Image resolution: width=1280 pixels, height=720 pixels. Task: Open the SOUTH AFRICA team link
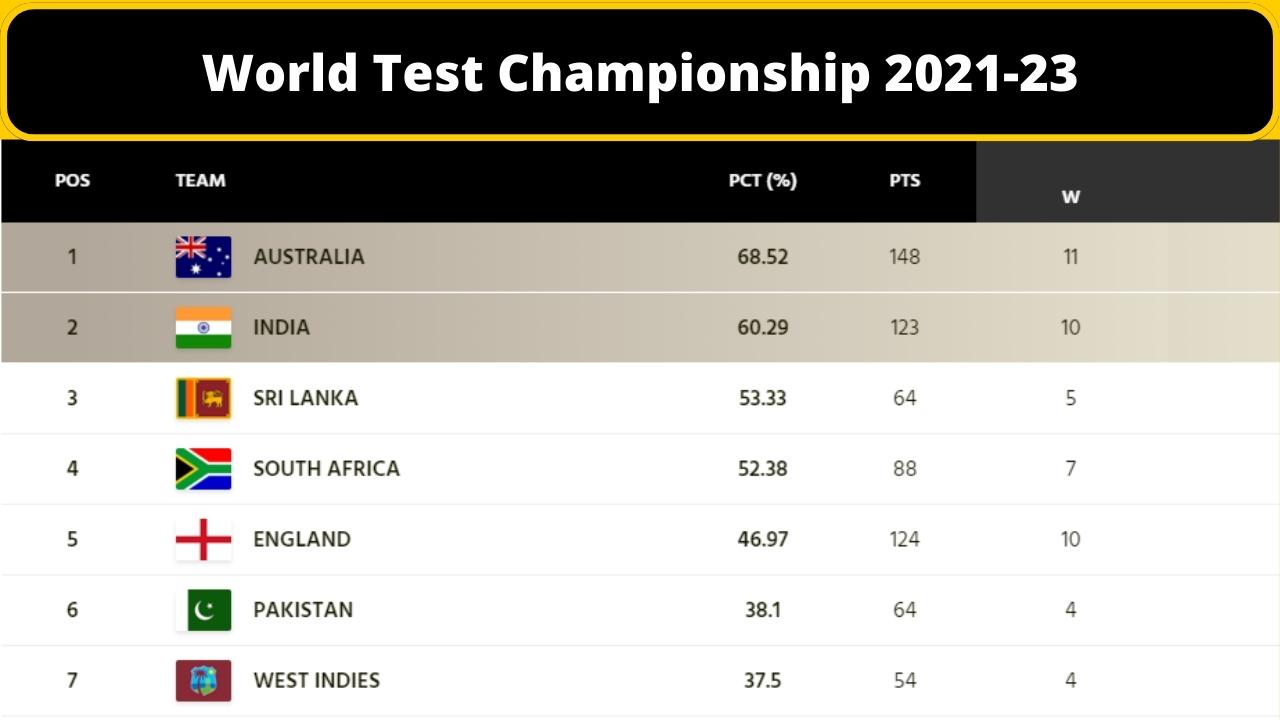click(326, 468)
